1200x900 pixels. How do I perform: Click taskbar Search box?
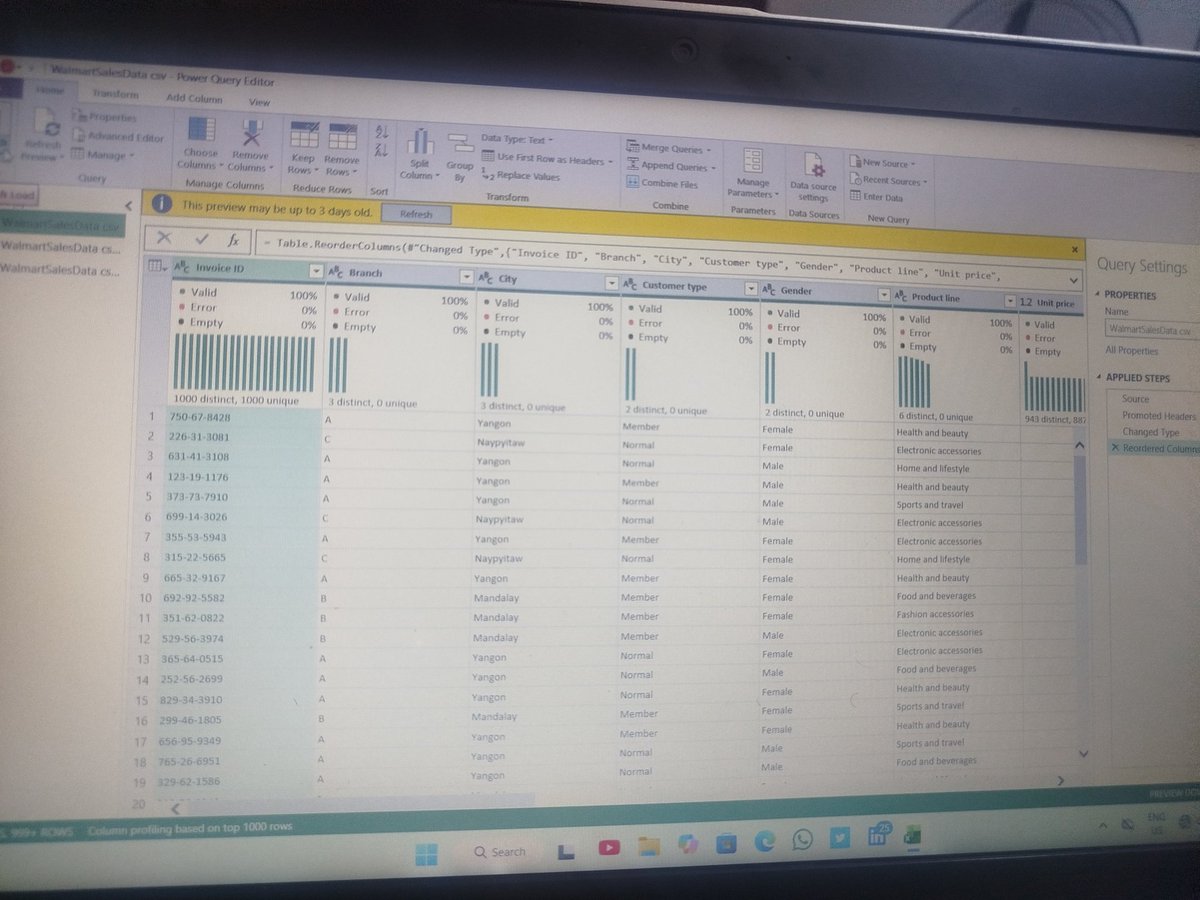(500, 852)
